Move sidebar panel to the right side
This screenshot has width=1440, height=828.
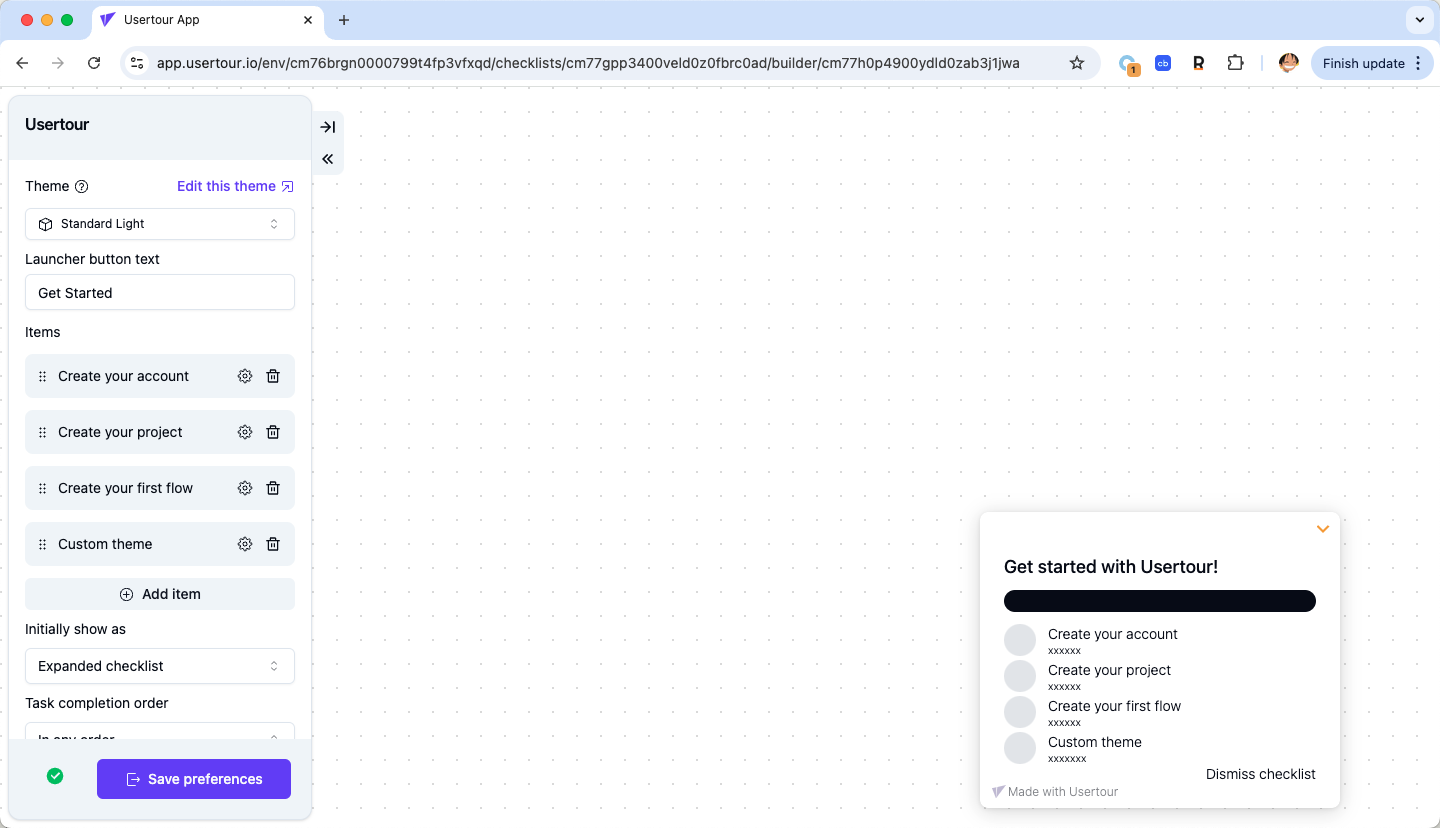tap(327, 127)
